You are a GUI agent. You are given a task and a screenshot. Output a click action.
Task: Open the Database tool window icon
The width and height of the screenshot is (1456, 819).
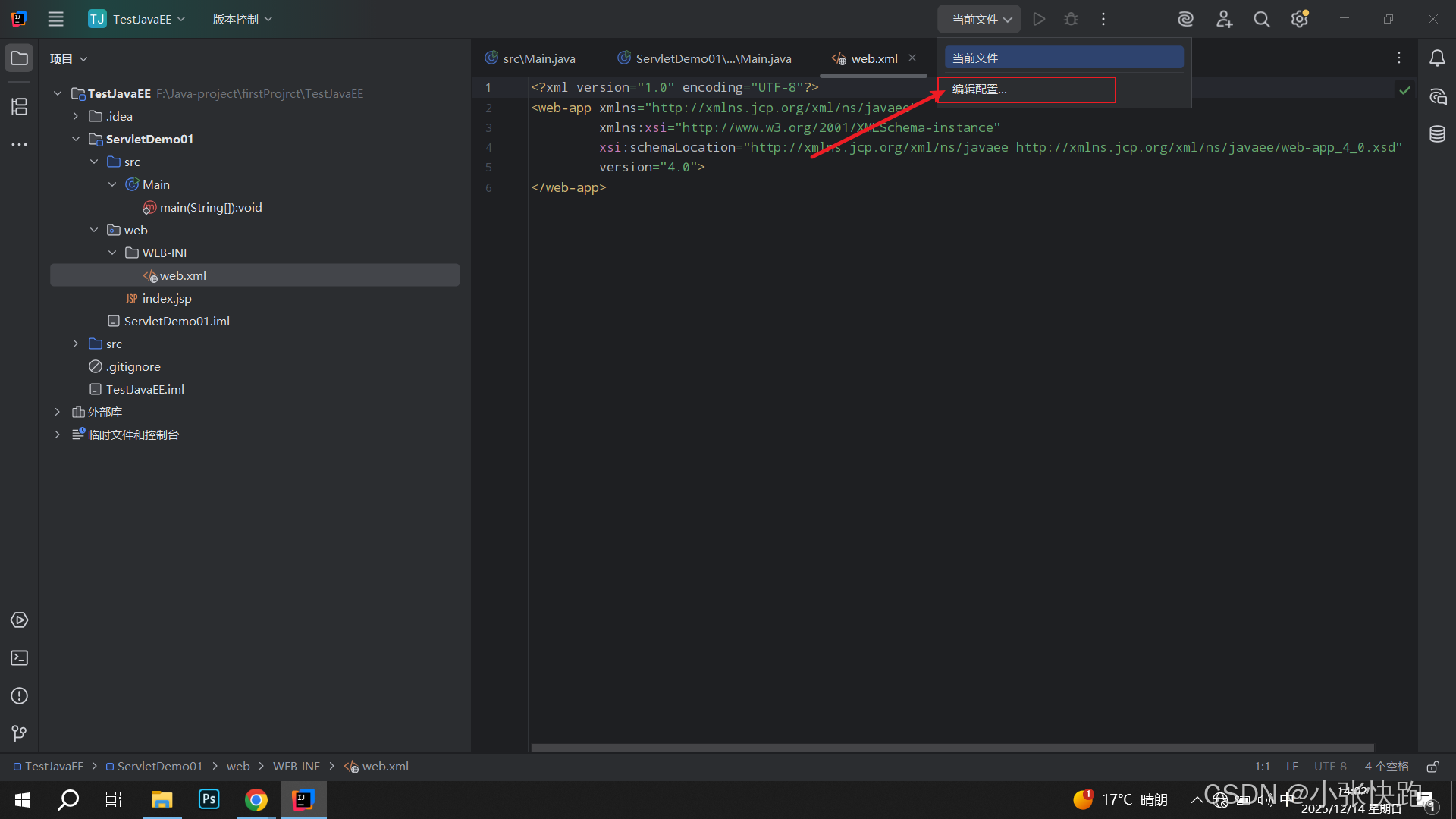pos(1437,134)
